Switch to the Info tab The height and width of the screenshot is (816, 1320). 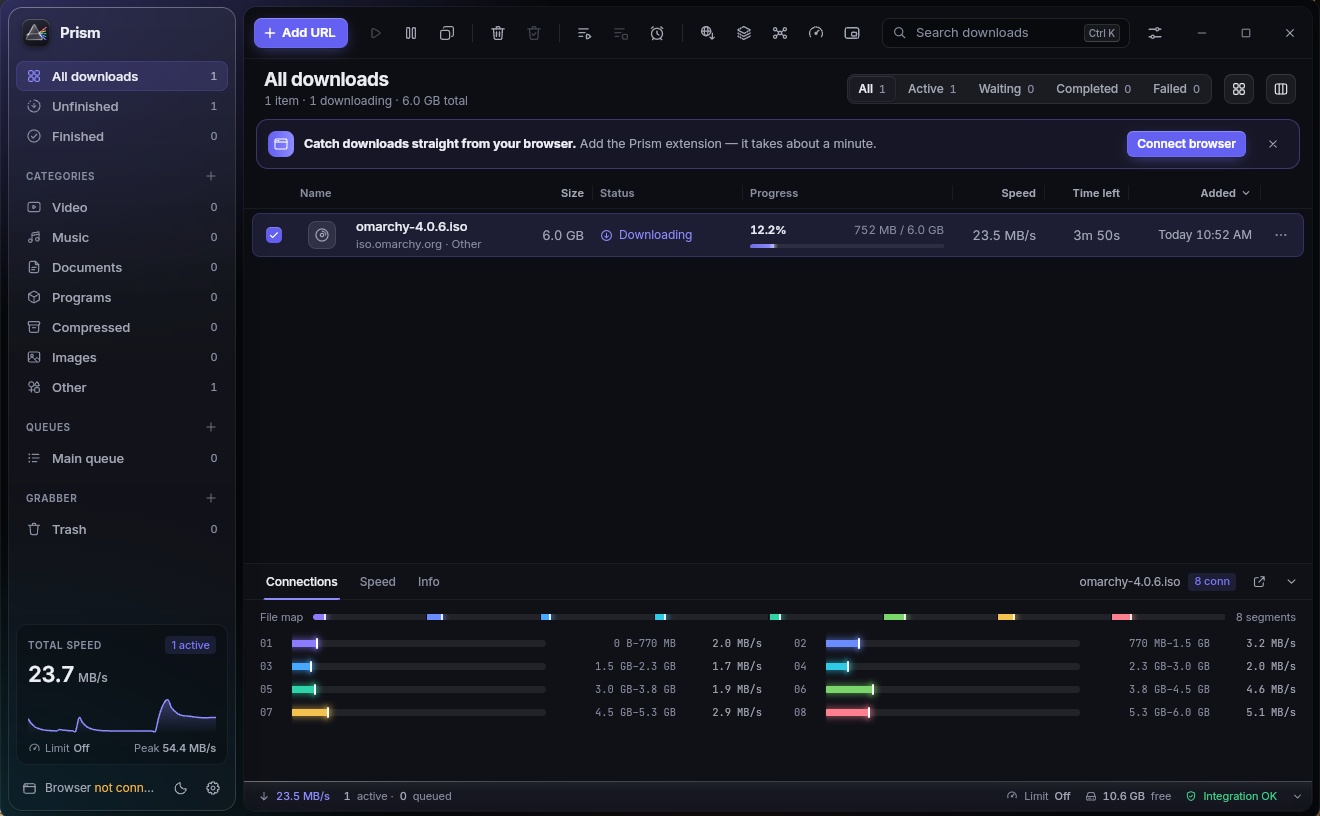pyautogui.click(x=429, y=582)
